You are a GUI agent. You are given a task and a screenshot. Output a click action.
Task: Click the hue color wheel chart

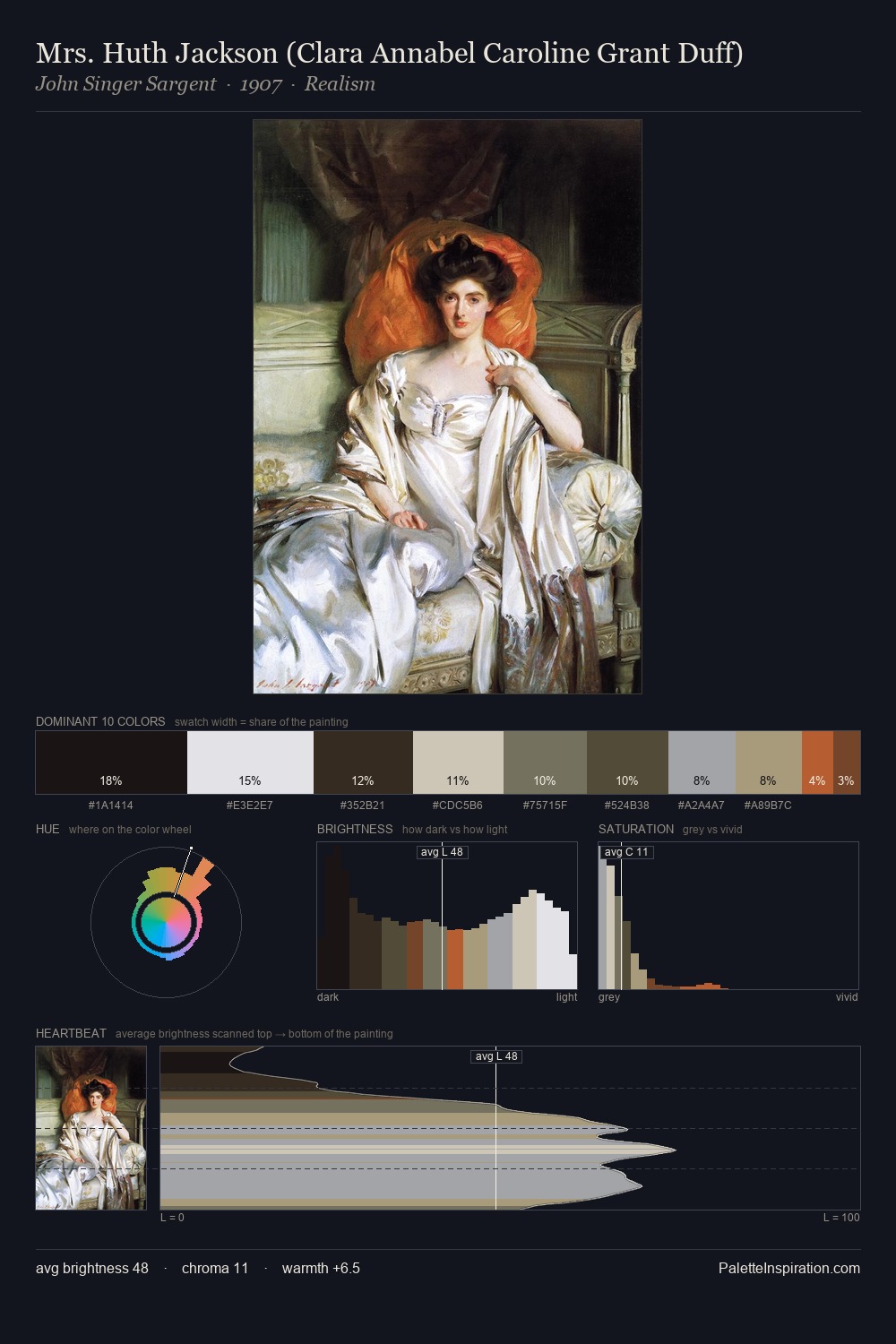pos(166,922)
